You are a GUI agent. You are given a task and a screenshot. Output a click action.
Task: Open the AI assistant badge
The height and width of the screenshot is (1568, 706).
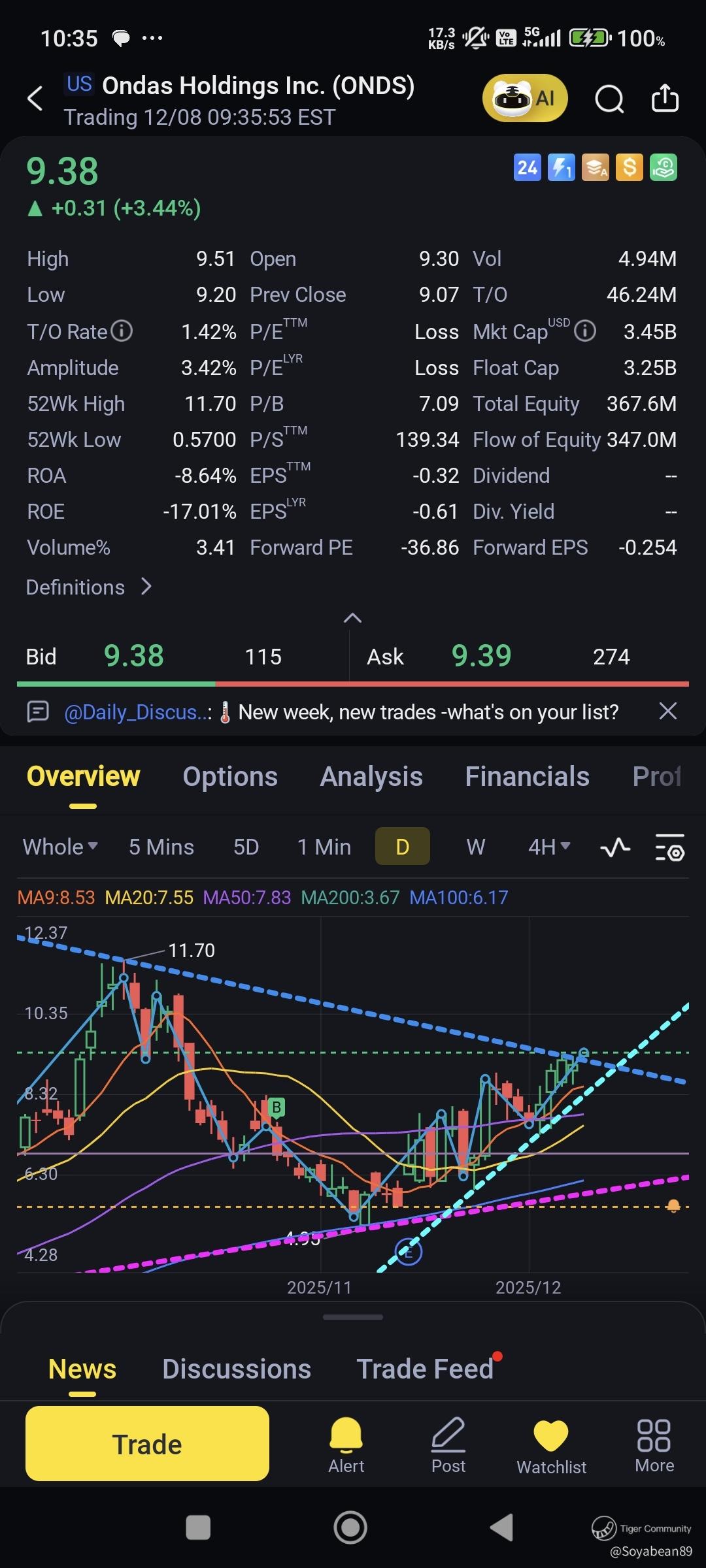pyautogui.click(x=525, y=98)
